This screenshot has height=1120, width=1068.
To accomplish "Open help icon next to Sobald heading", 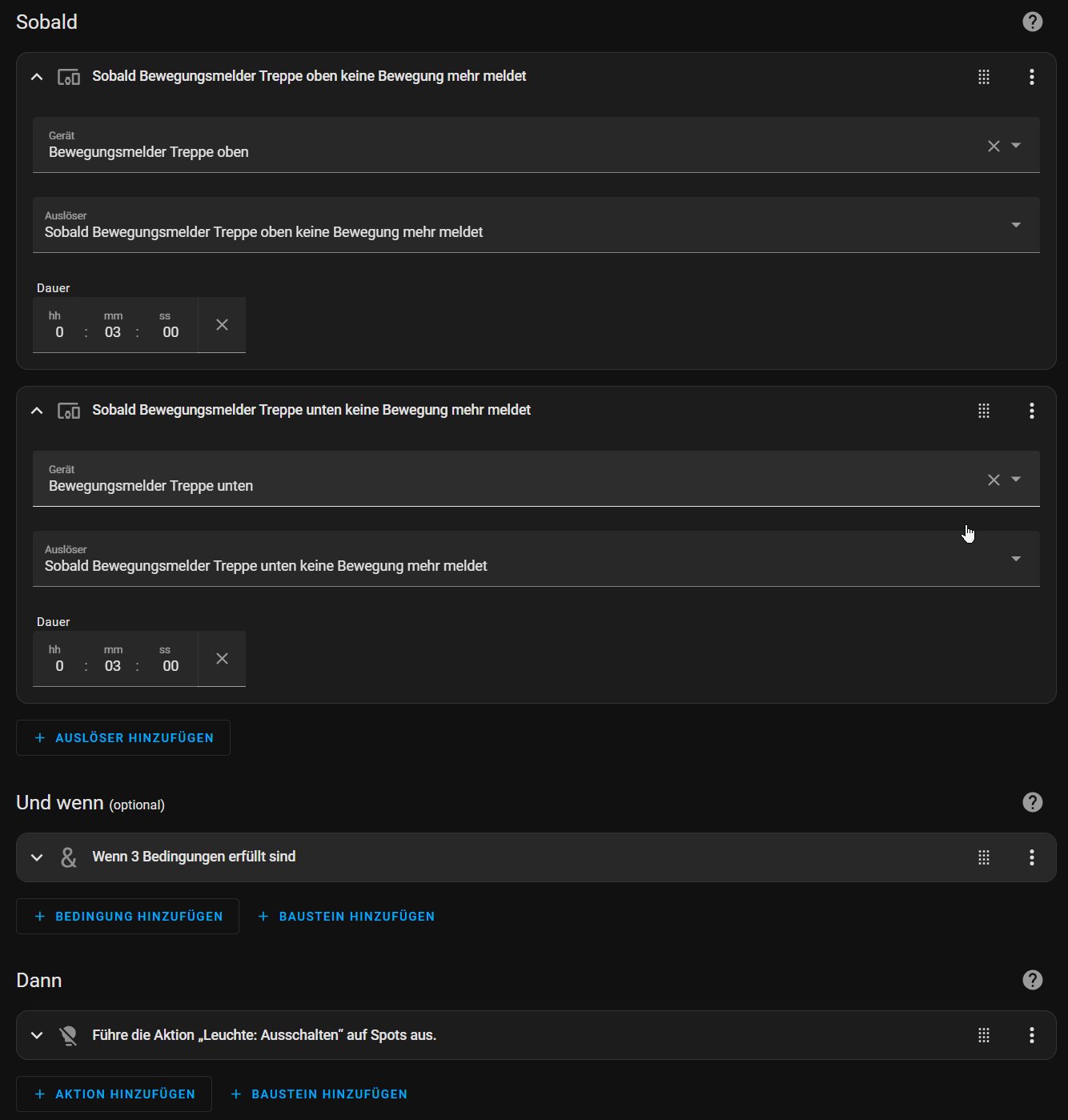I will (1032, 22).
